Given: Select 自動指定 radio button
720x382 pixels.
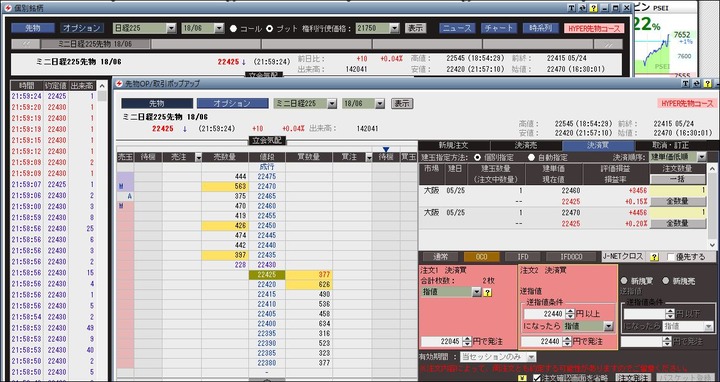Looking at the screenshot, I should [x=531, y=157].
